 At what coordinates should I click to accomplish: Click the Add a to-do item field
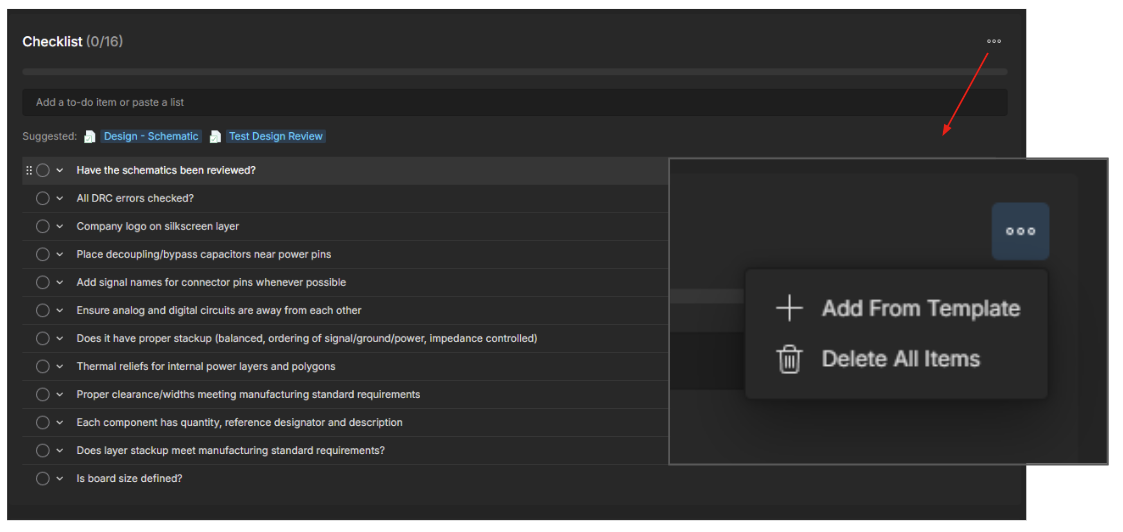[x=514, y=102]
